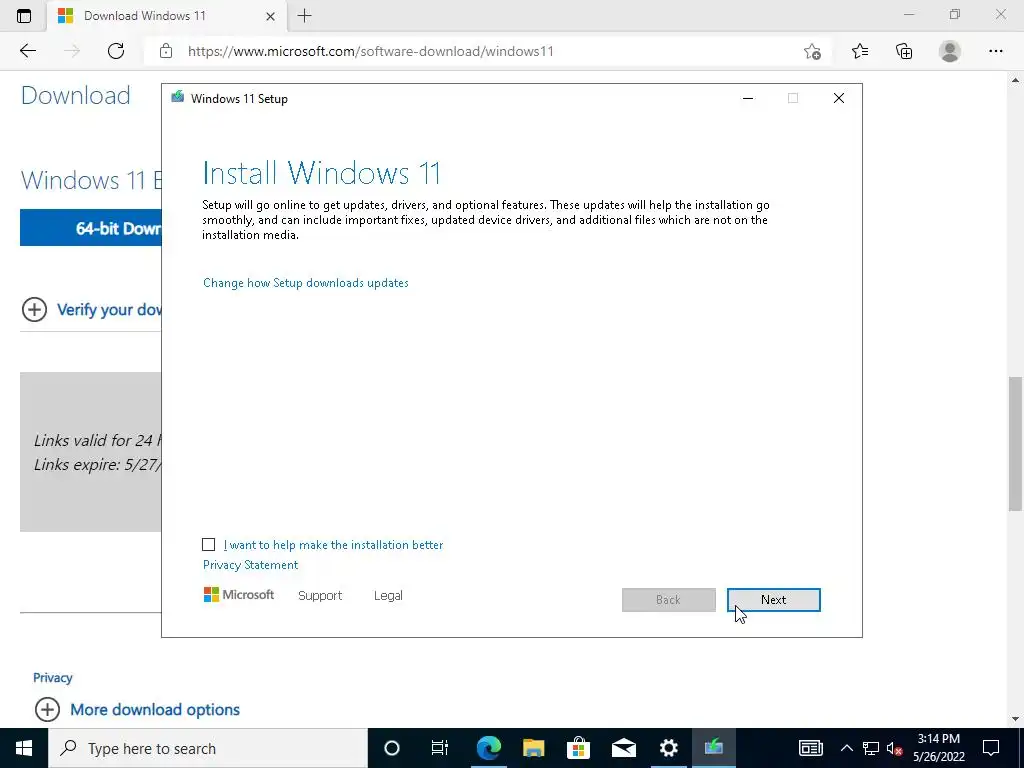Open File Explorer from the taskbar
The width and height of the screenshot is (1024, 768).
[534, 748]
